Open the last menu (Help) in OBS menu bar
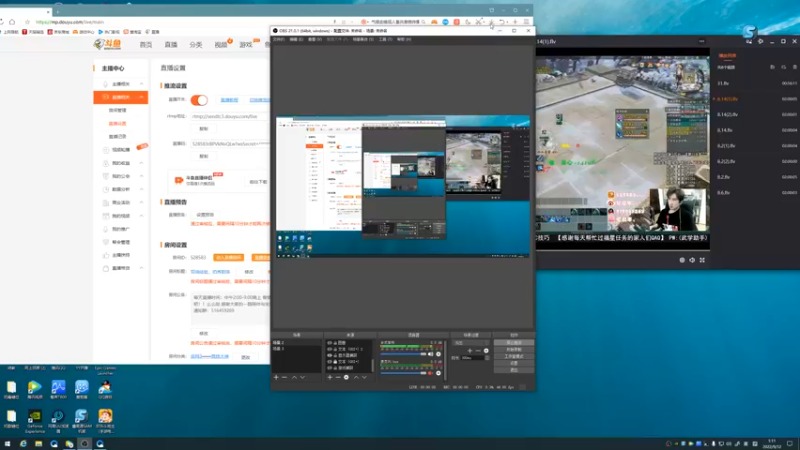Viewport: 800px width, 450px height. (404, 39)
